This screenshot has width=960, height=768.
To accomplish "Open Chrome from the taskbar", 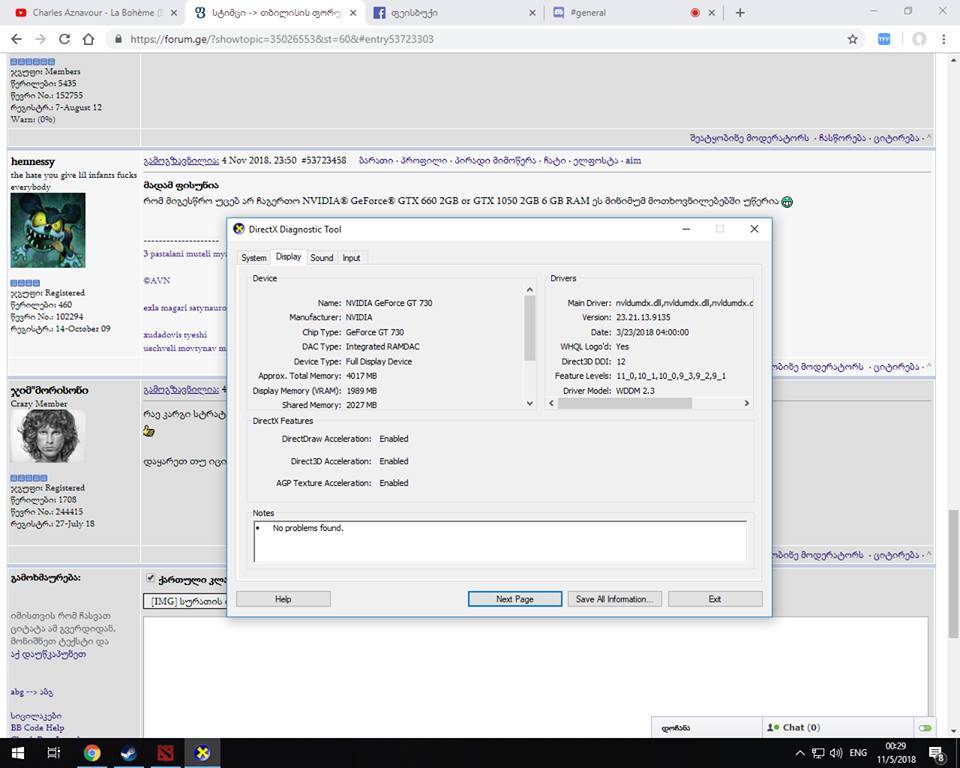I will pos(92,753).
